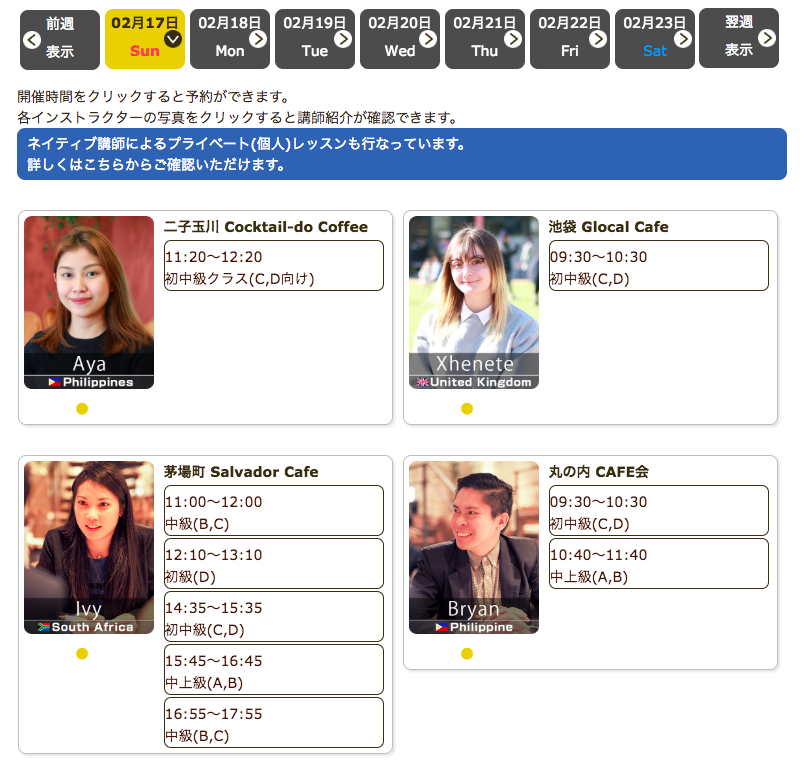Click the yellow dot under Bryan's photo

pyautogui.click(x=467, y=654)
